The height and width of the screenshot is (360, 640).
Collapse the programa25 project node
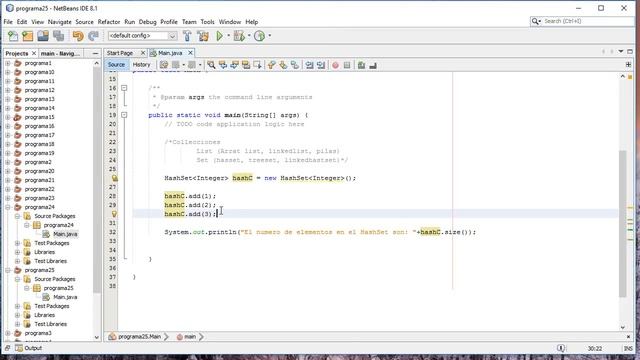[8, 270]
